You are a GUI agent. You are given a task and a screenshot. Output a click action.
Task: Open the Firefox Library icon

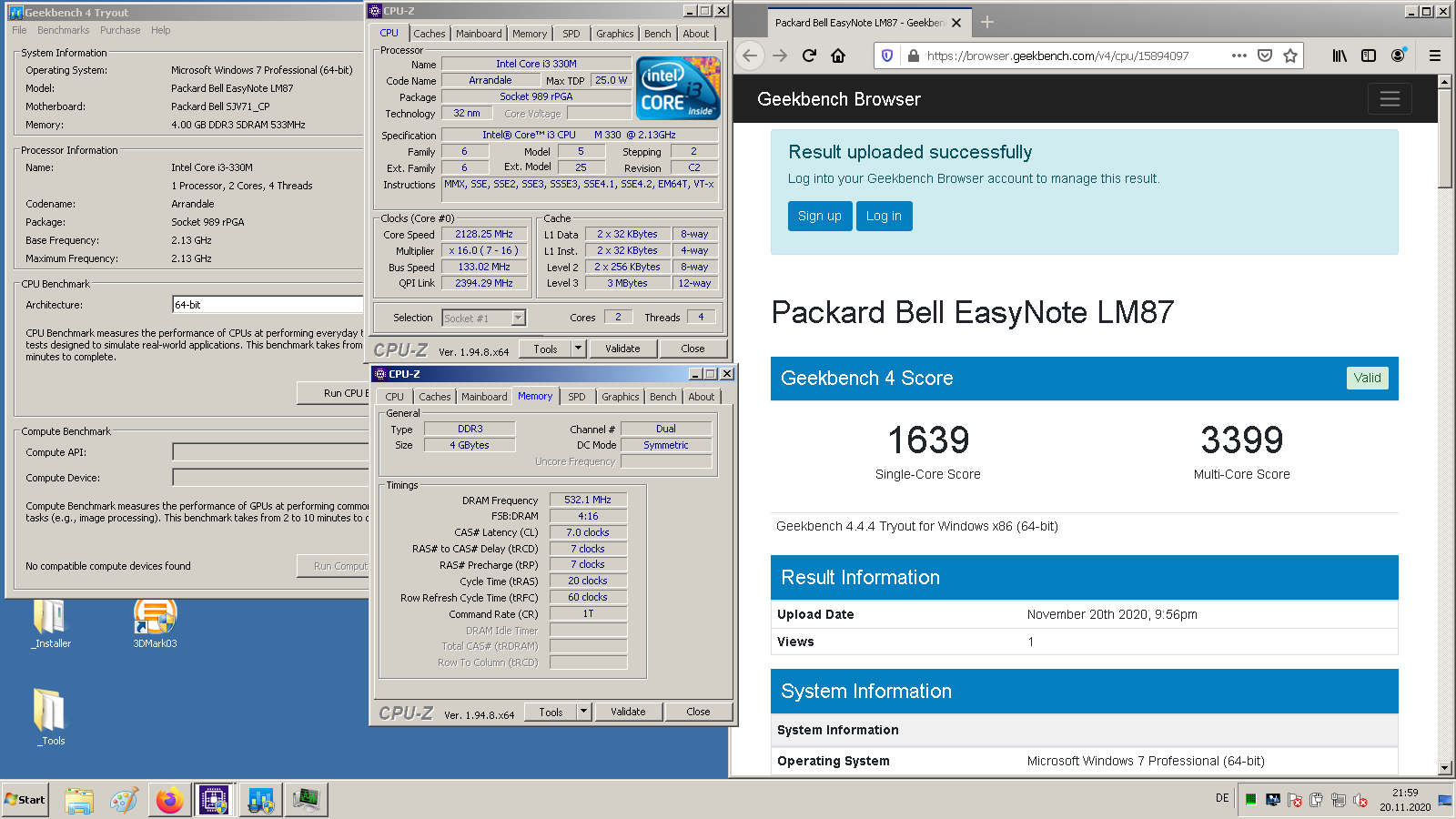click(1340, 56)
